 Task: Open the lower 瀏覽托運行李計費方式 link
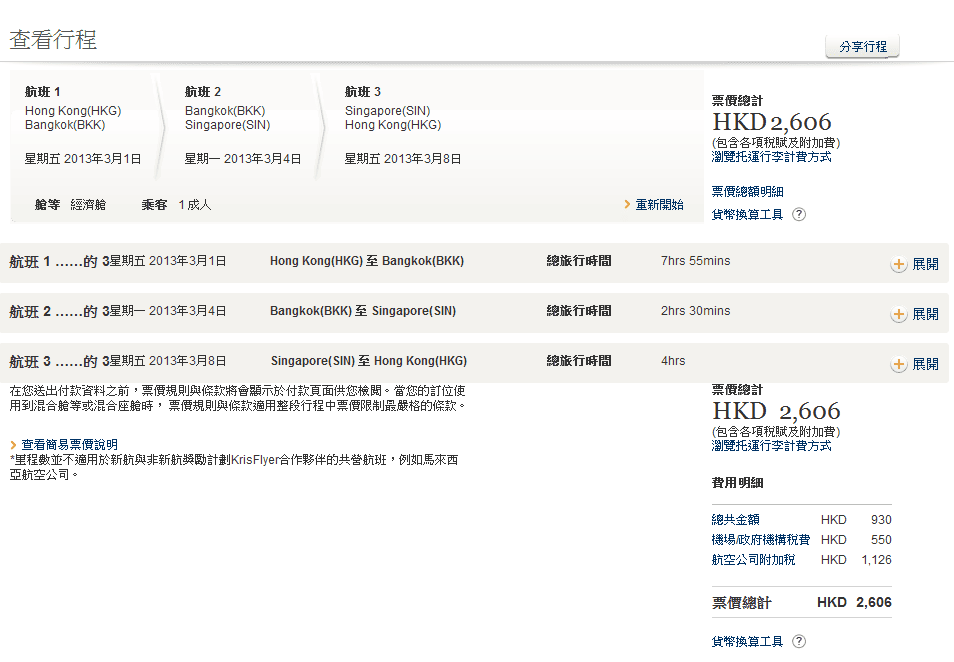pos(771,446)
